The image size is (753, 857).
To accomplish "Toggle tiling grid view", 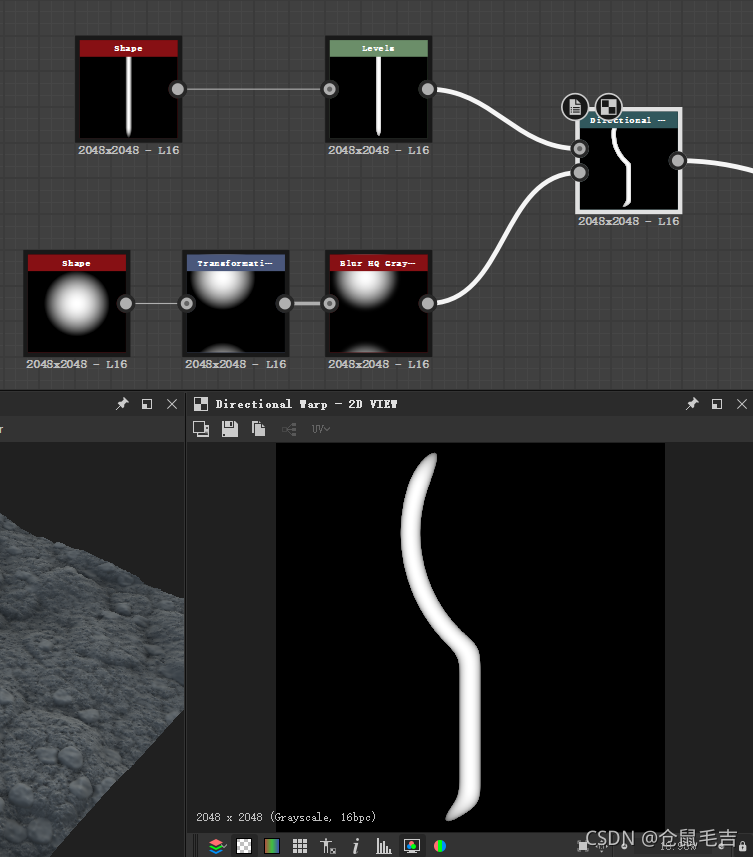I will click(x=299, y=846).
